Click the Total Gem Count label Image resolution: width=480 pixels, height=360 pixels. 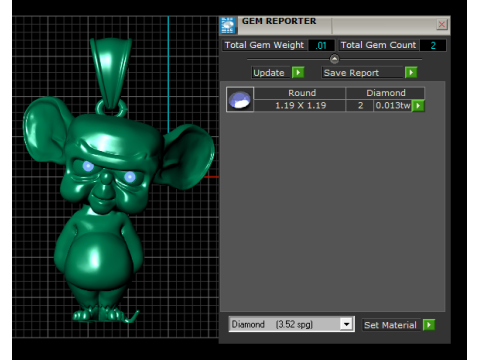(378, 45)
